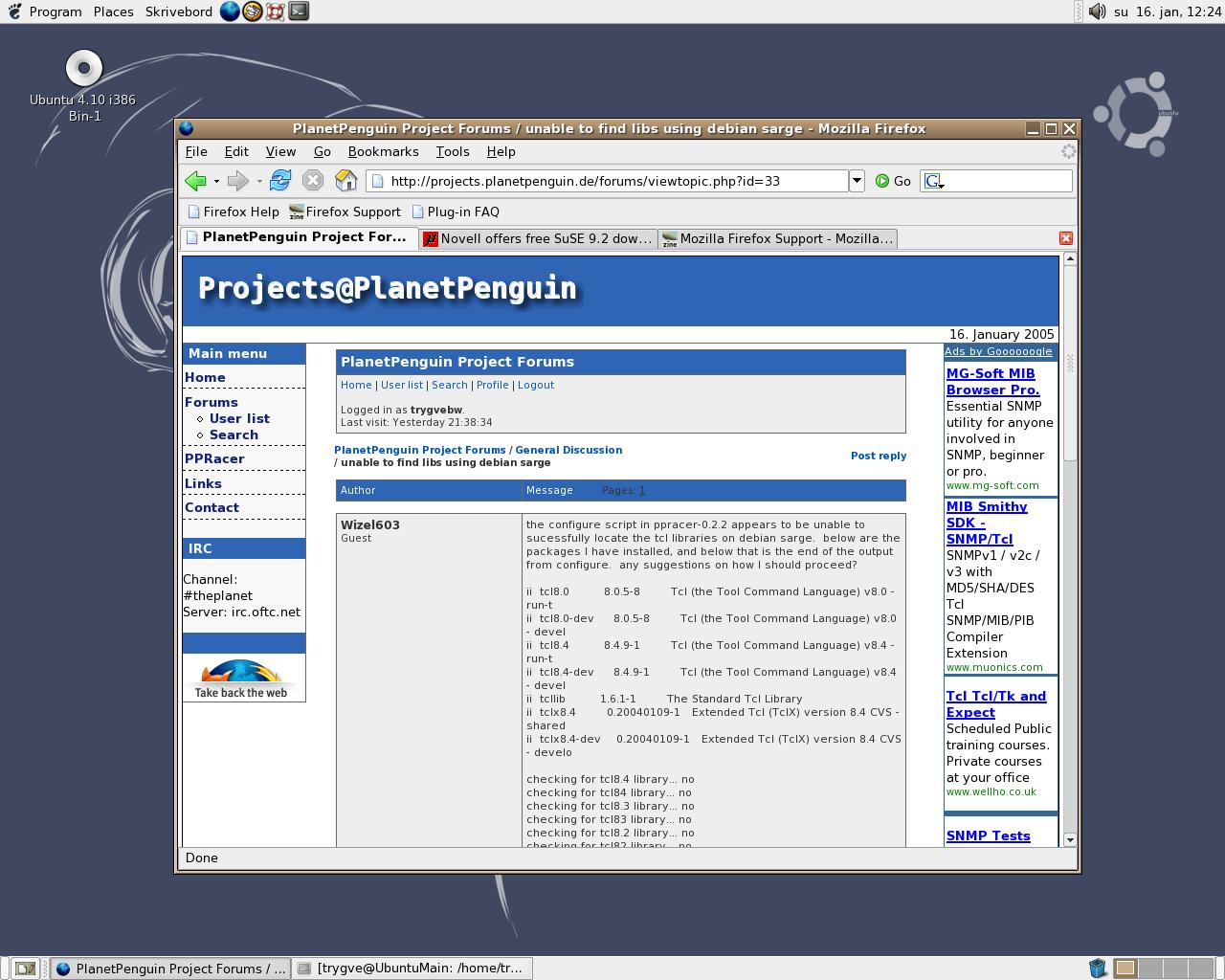The image size is (1225, 980).
Task: Open the MG-Soft MIB Browser Pro ad
Action: (993, 382)
